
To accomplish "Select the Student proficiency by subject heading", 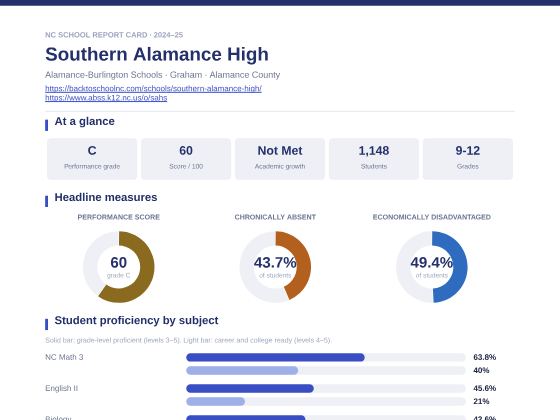I will 136,320.
